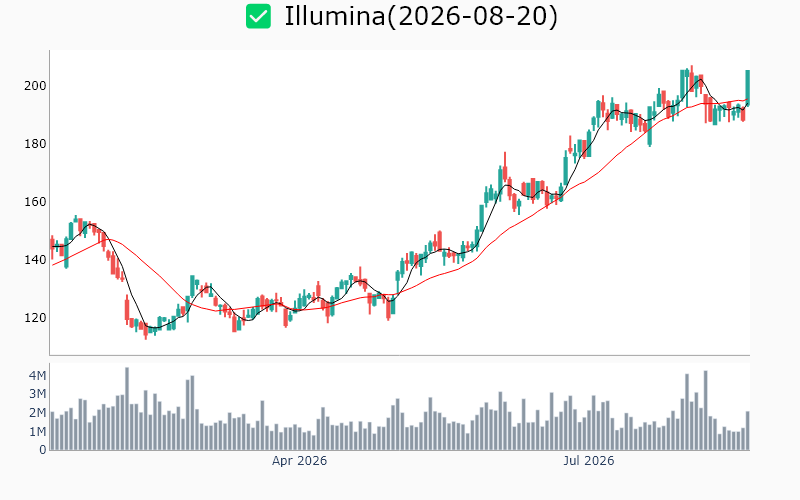Viewport: 800px width, 500px height.
Task: Click the 3M volume axis label
Action: coord(38,394)
